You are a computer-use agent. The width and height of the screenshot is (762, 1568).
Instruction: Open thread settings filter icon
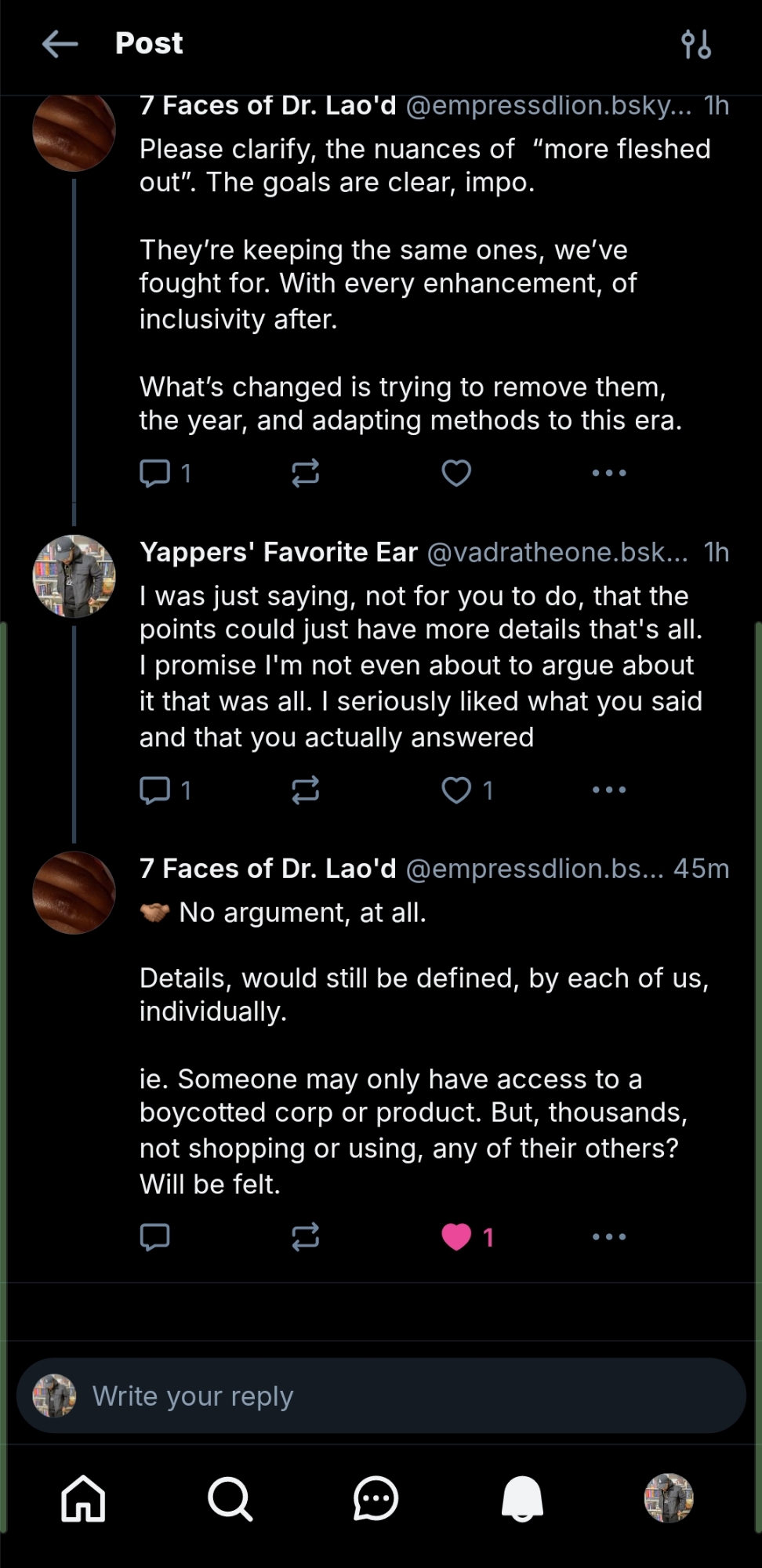696,44
